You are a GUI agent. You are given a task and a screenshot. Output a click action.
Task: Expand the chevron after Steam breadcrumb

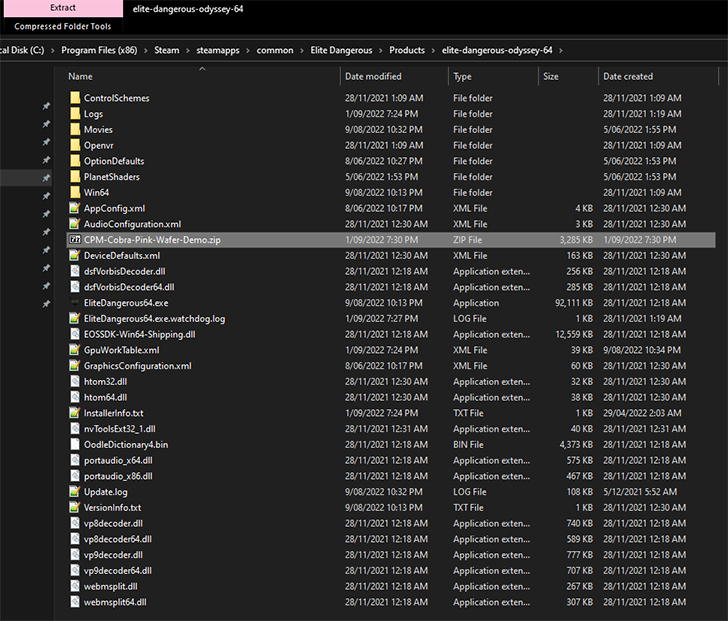(x=188, y=51)
